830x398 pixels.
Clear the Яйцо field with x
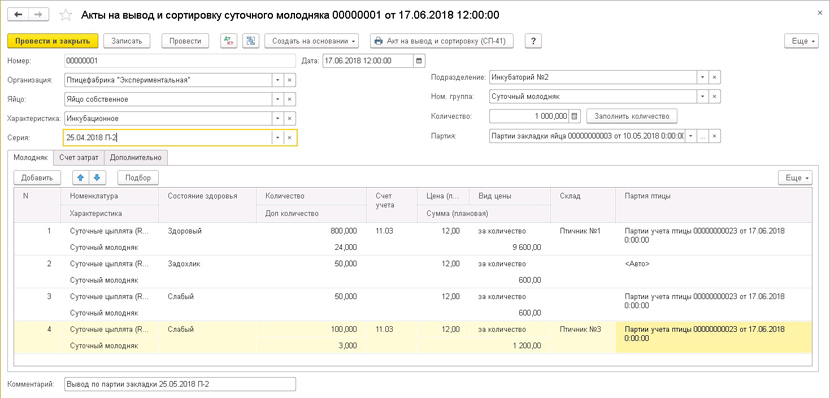(290, 100)
